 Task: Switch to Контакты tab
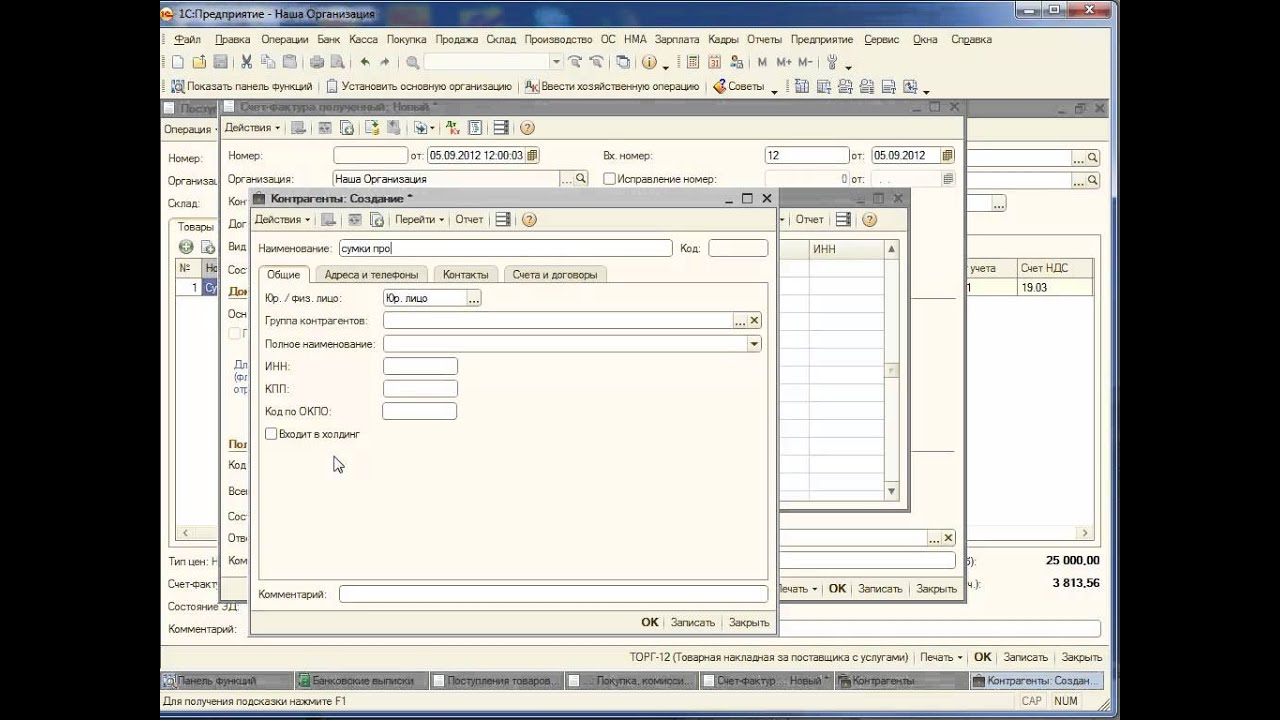point(466,274)
